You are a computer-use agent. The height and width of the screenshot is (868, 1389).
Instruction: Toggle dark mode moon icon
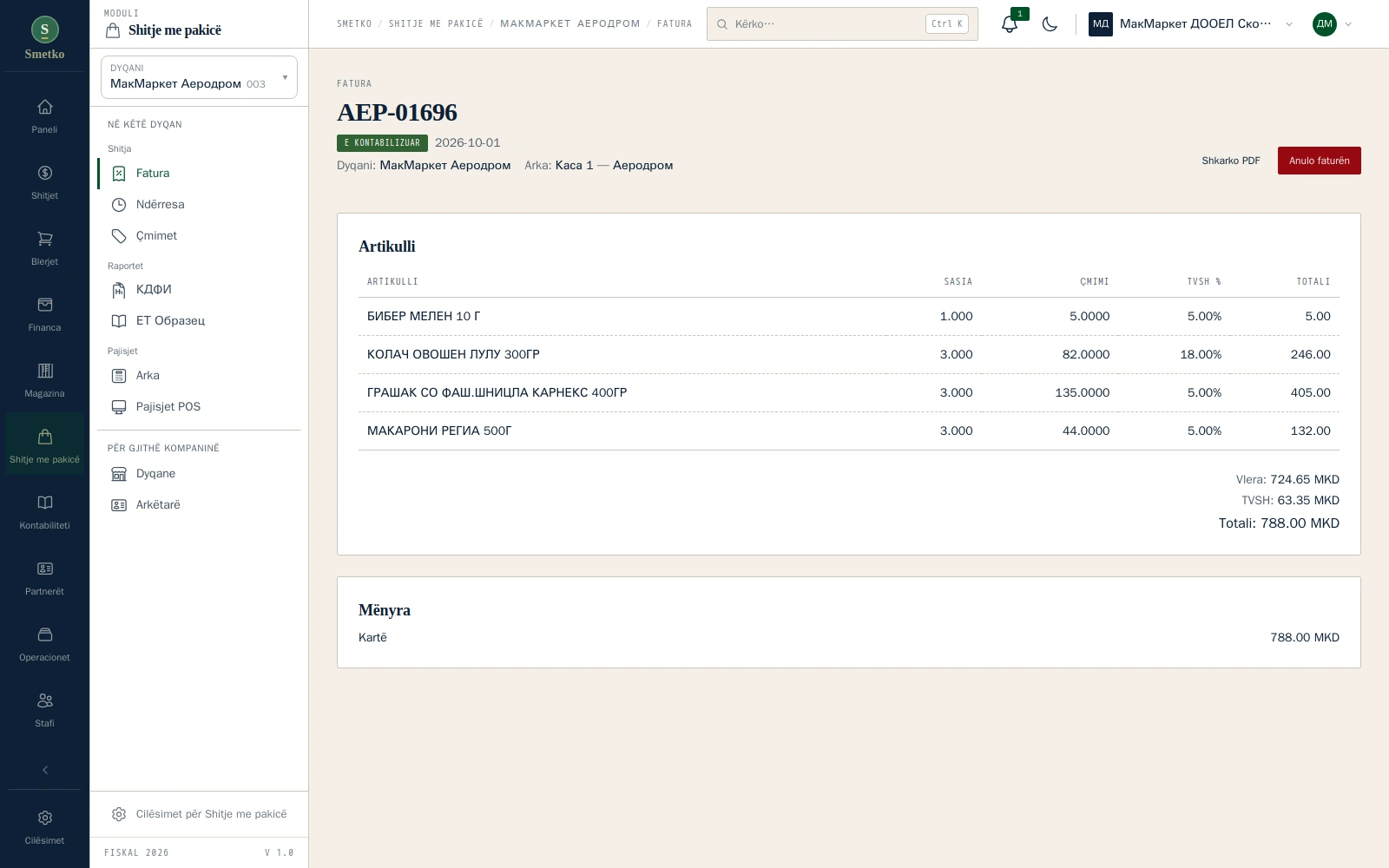(1050, 24)
